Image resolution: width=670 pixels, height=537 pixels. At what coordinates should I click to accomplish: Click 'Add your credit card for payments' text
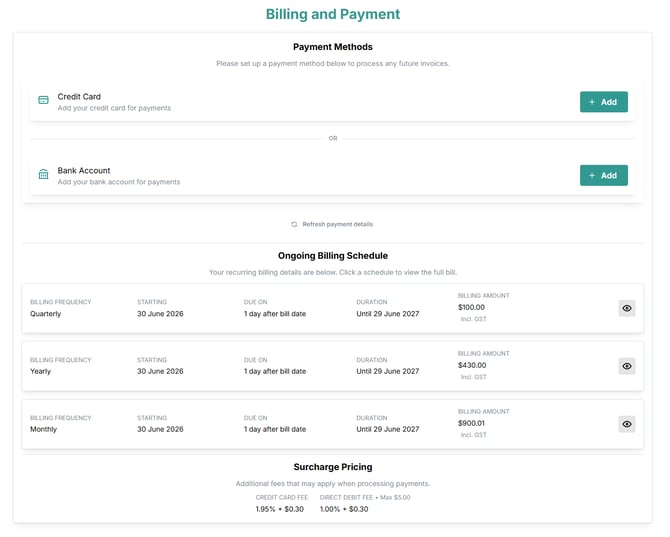pos(114,108)
